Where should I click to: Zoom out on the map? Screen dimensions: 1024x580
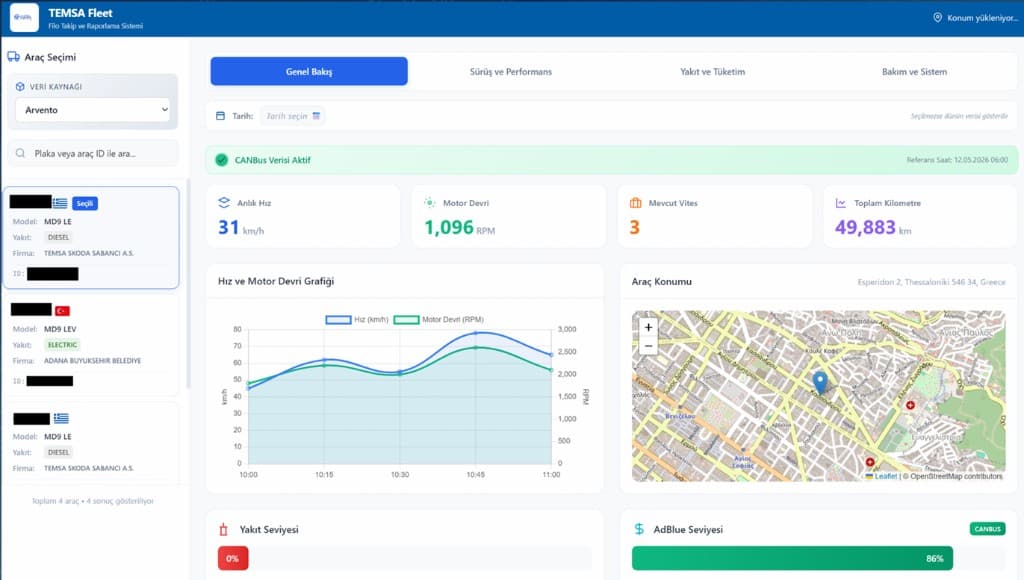(648, 346)
